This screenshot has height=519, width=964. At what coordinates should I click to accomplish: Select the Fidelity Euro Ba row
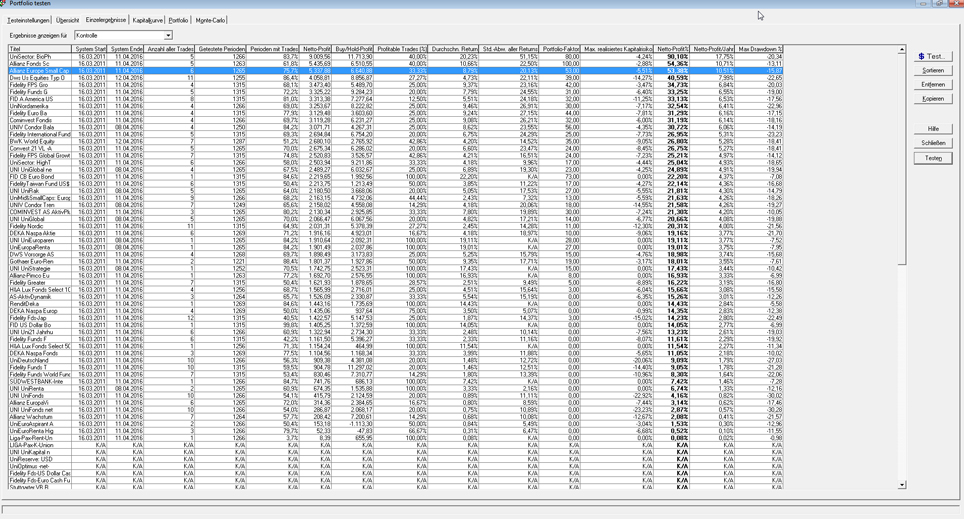pos(40,113)
